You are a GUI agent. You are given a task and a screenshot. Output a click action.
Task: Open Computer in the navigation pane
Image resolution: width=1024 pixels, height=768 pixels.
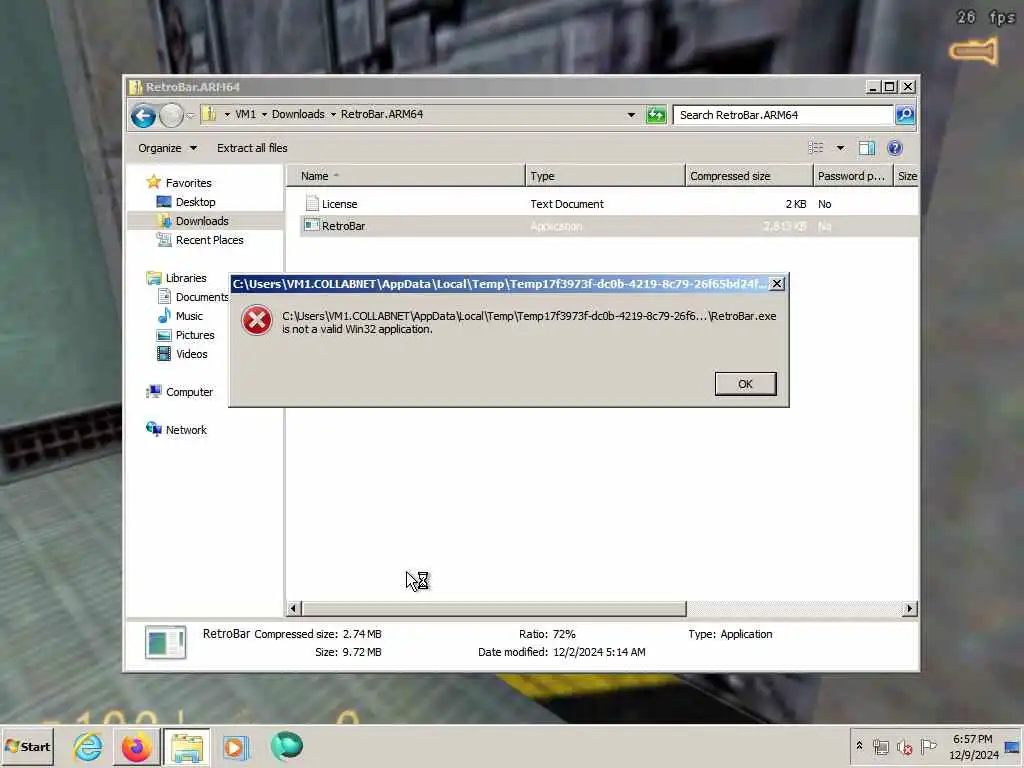(189, 392)
